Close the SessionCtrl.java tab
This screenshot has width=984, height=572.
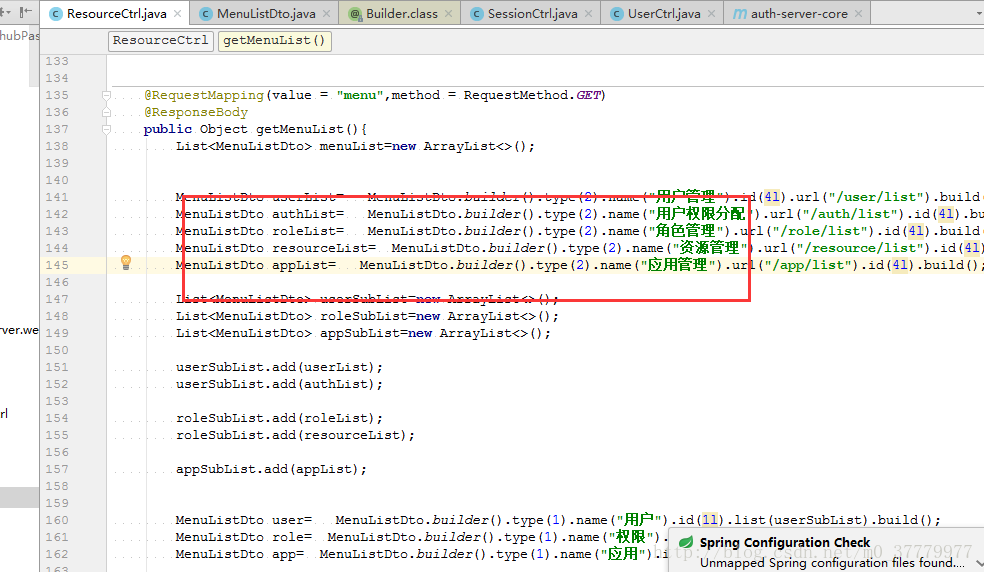point(589,13)
